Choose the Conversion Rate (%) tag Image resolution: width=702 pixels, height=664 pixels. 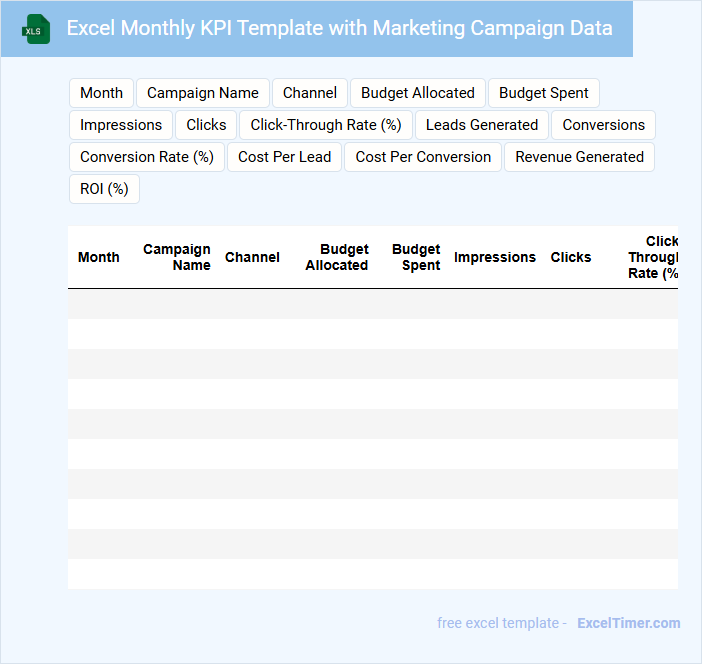[147, 157]
